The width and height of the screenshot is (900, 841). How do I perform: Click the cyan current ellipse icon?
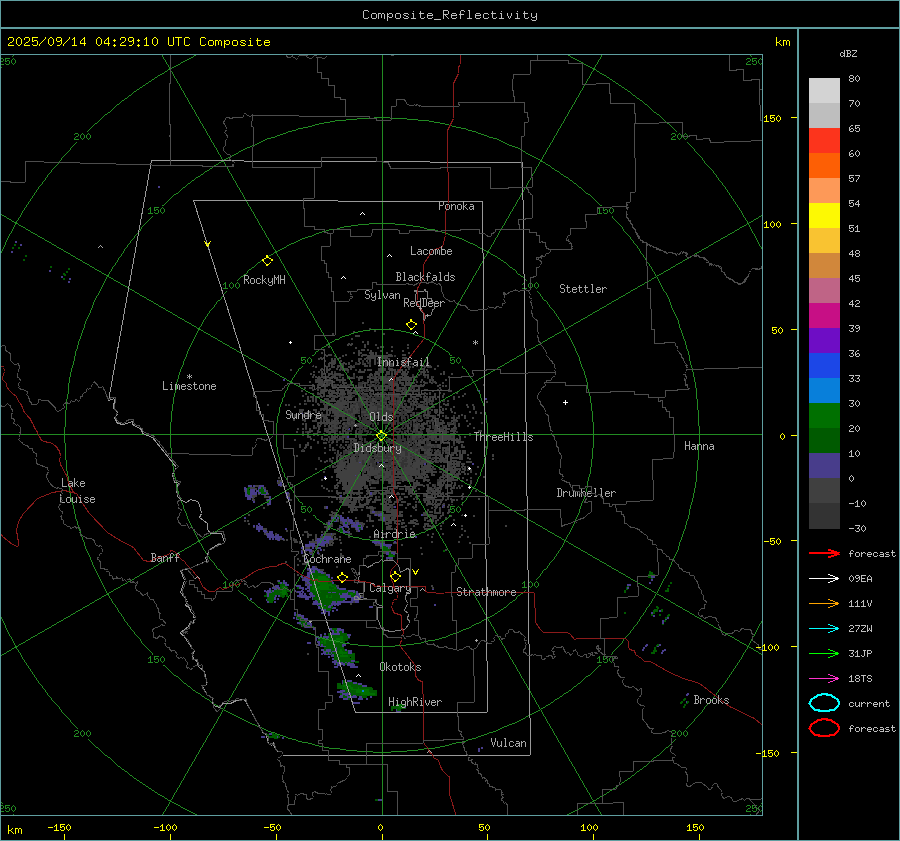click(824, 703)
